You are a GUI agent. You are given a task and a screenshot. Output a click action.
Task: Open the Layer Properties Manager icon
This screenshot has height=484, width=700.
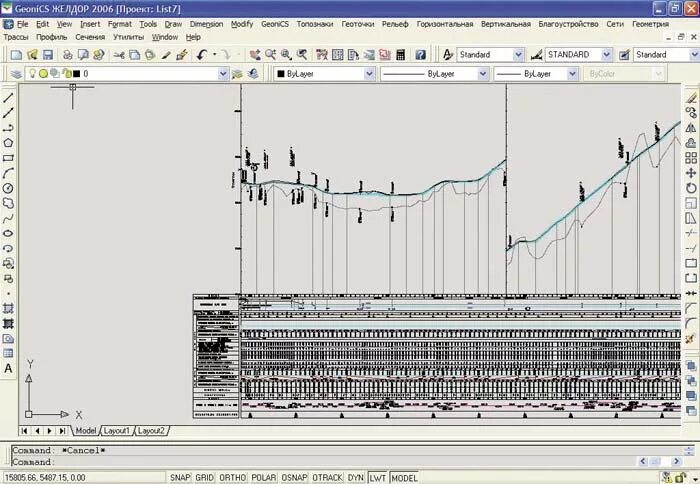point(17,74)
